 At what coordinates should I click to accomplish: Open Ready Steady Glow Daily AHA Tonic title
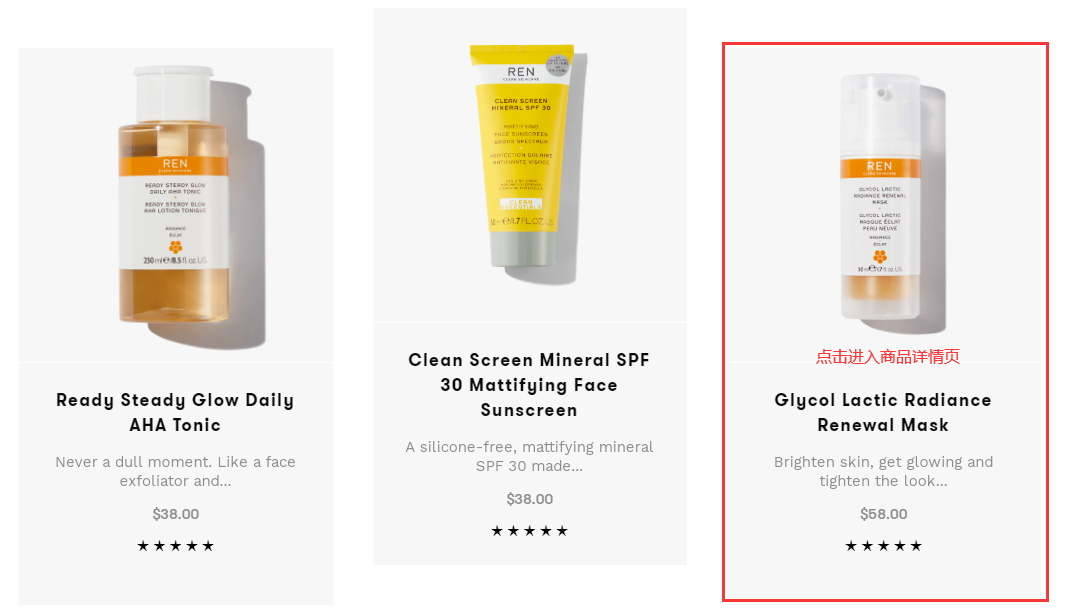point(175,412)
